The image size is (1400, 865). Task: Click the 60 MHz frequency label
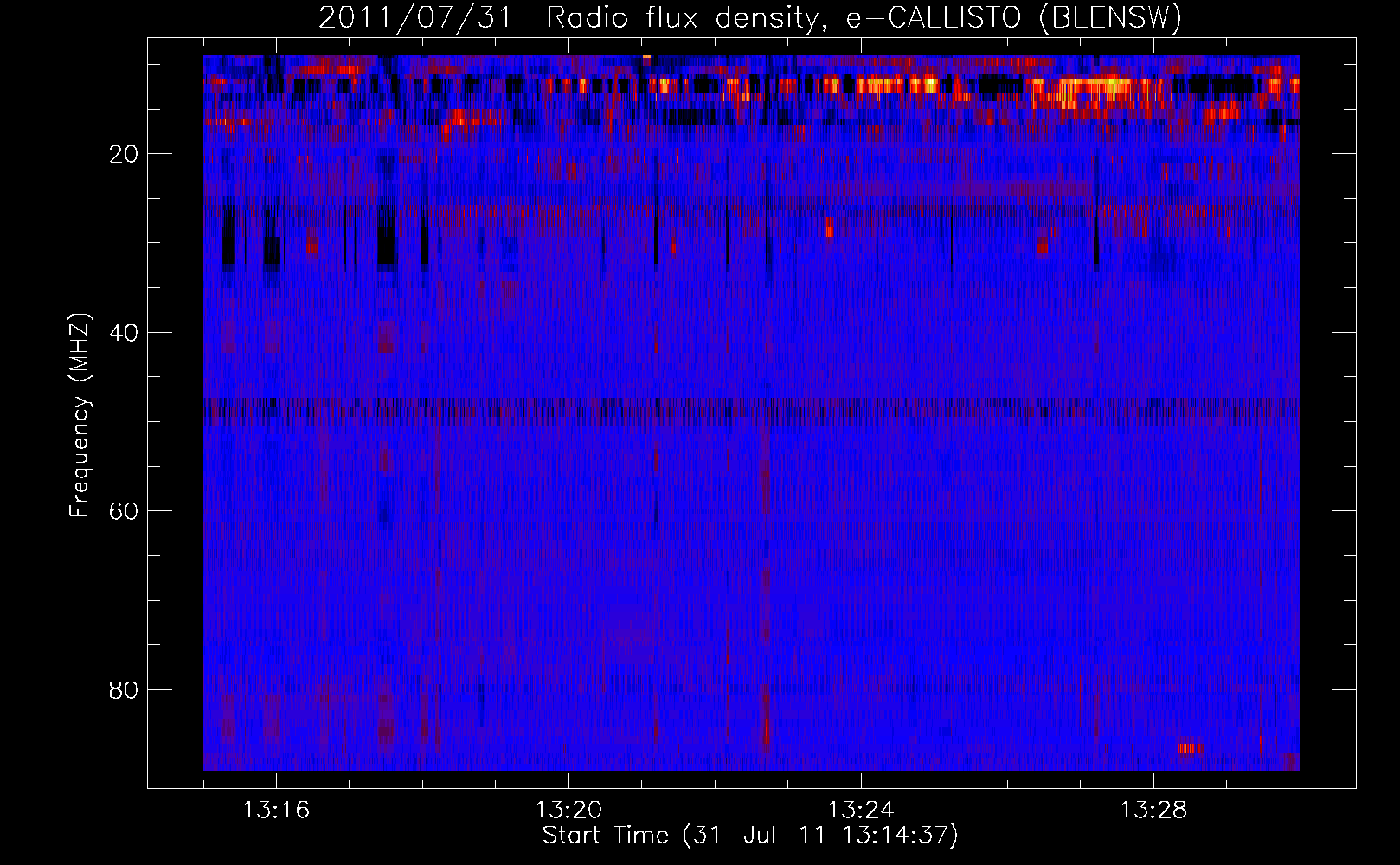(124, 511)
